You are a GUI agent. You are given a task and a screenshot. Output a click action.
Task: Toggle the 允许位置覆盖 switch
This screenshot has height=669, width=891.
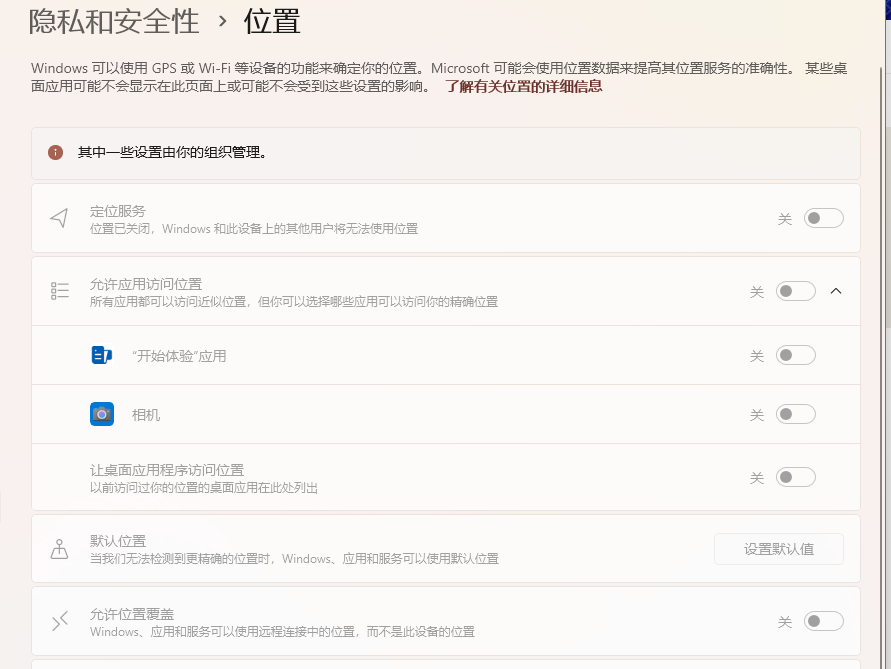823,621
